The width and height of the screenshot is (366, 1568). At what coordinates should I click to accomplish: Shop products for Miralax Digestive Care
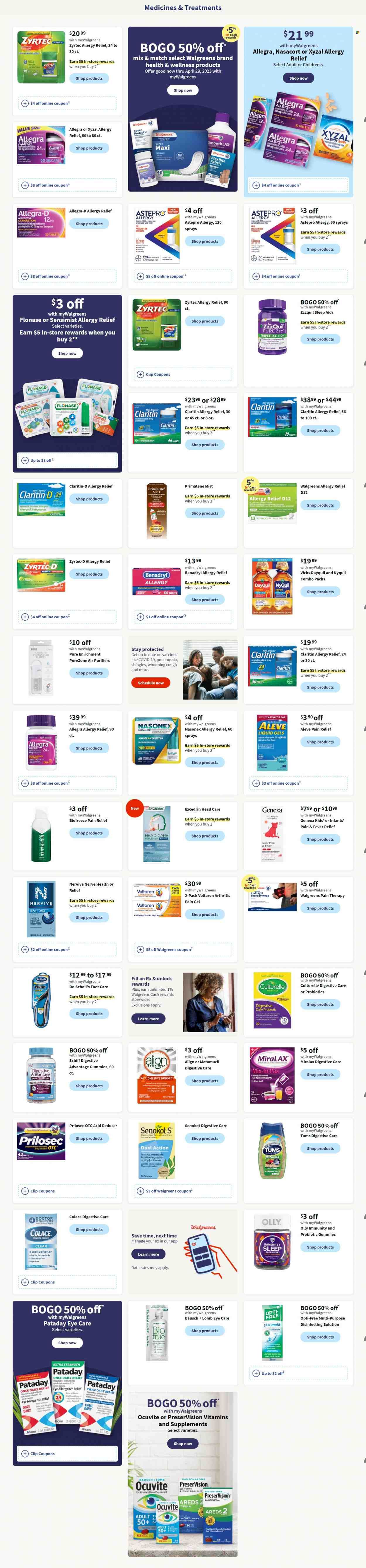pos(320,1074)
